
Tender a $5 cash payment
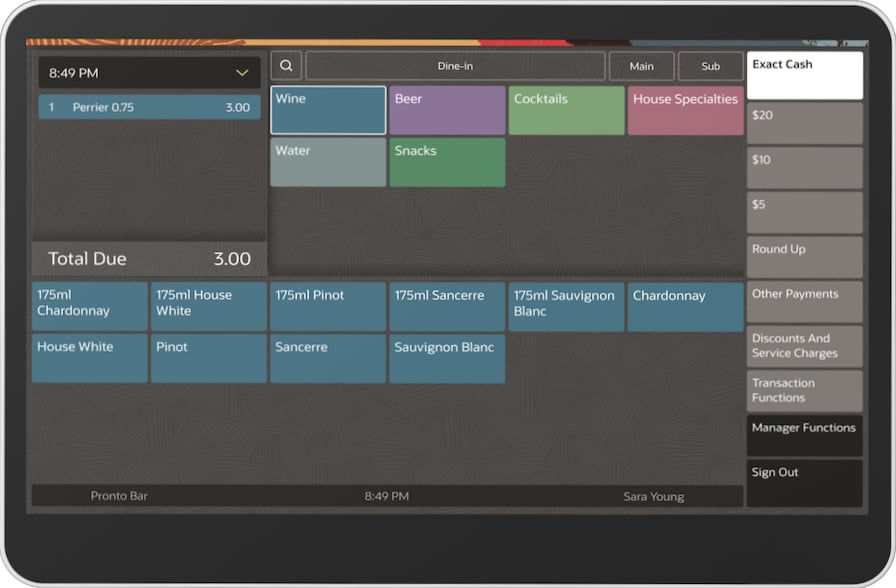pyautogui.click(x=805, y=213)
